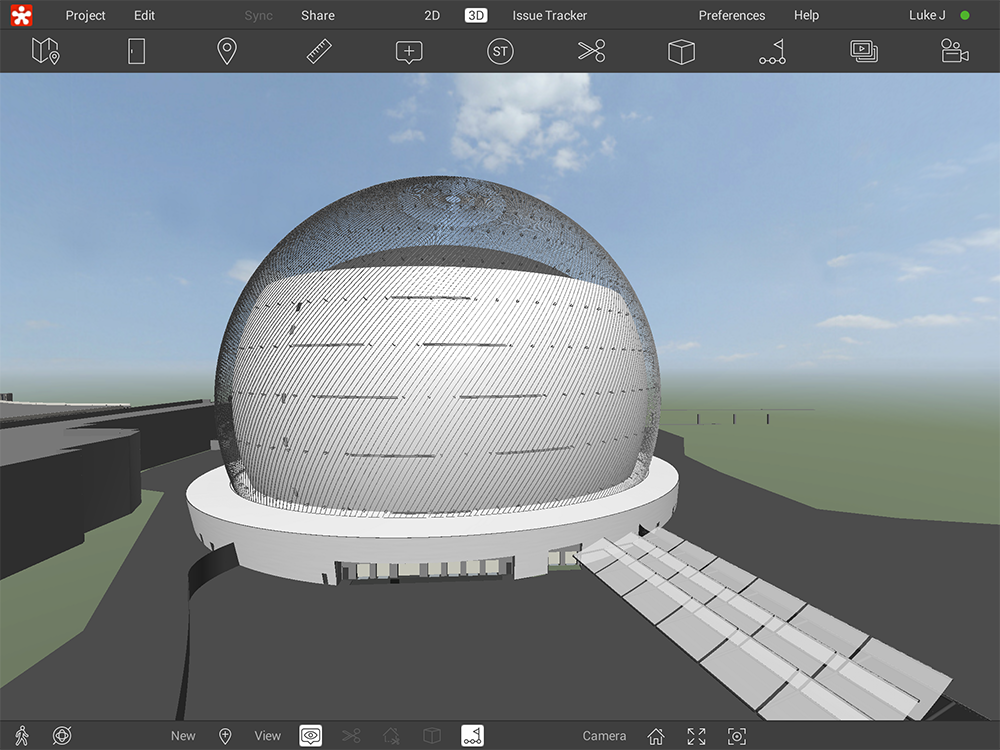Click the New label in bottom bar
Screen dimensions: 1000x750
click(183, 735)
